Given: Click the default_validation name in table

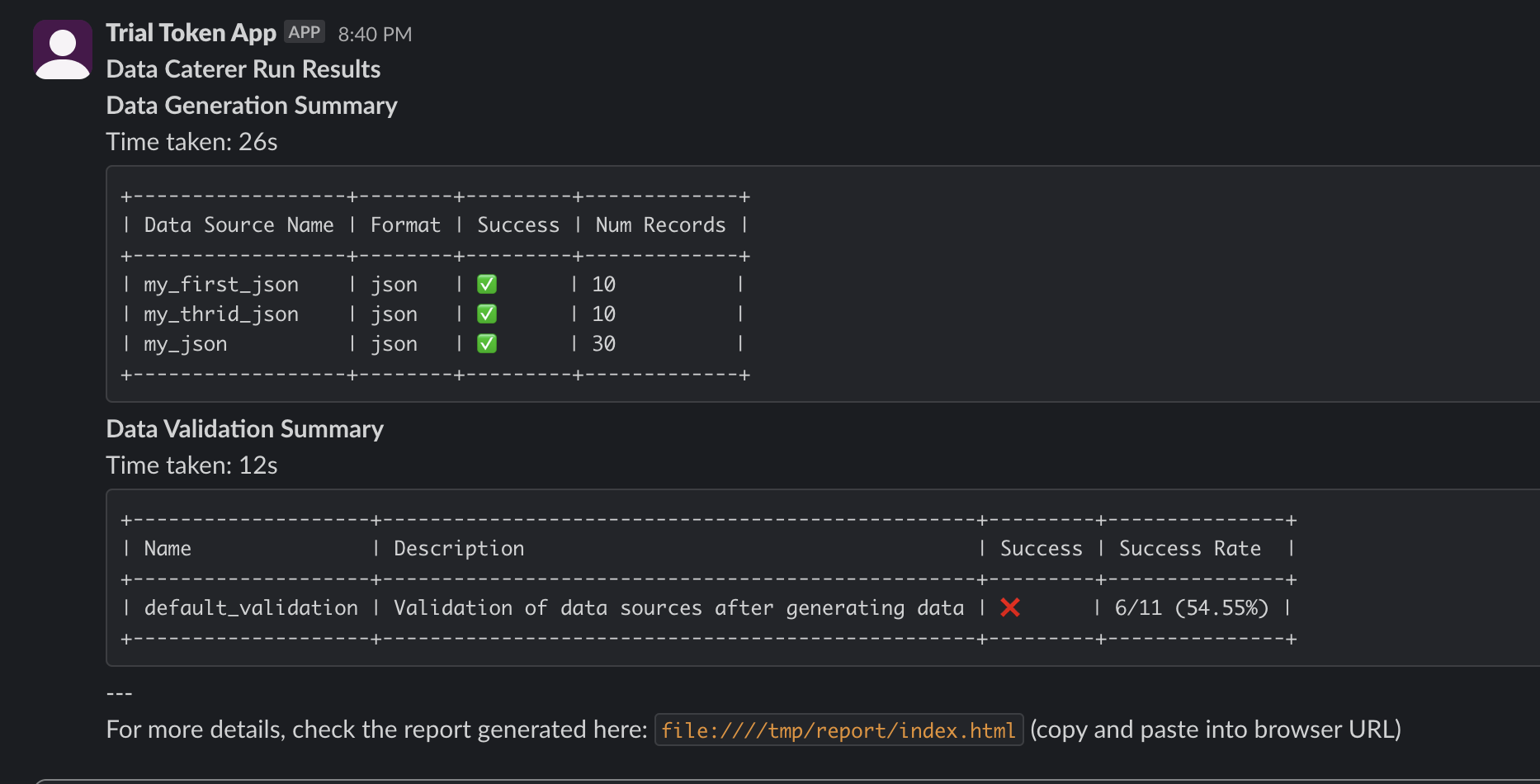Looking at the screenshot, I should pos(251,608).
